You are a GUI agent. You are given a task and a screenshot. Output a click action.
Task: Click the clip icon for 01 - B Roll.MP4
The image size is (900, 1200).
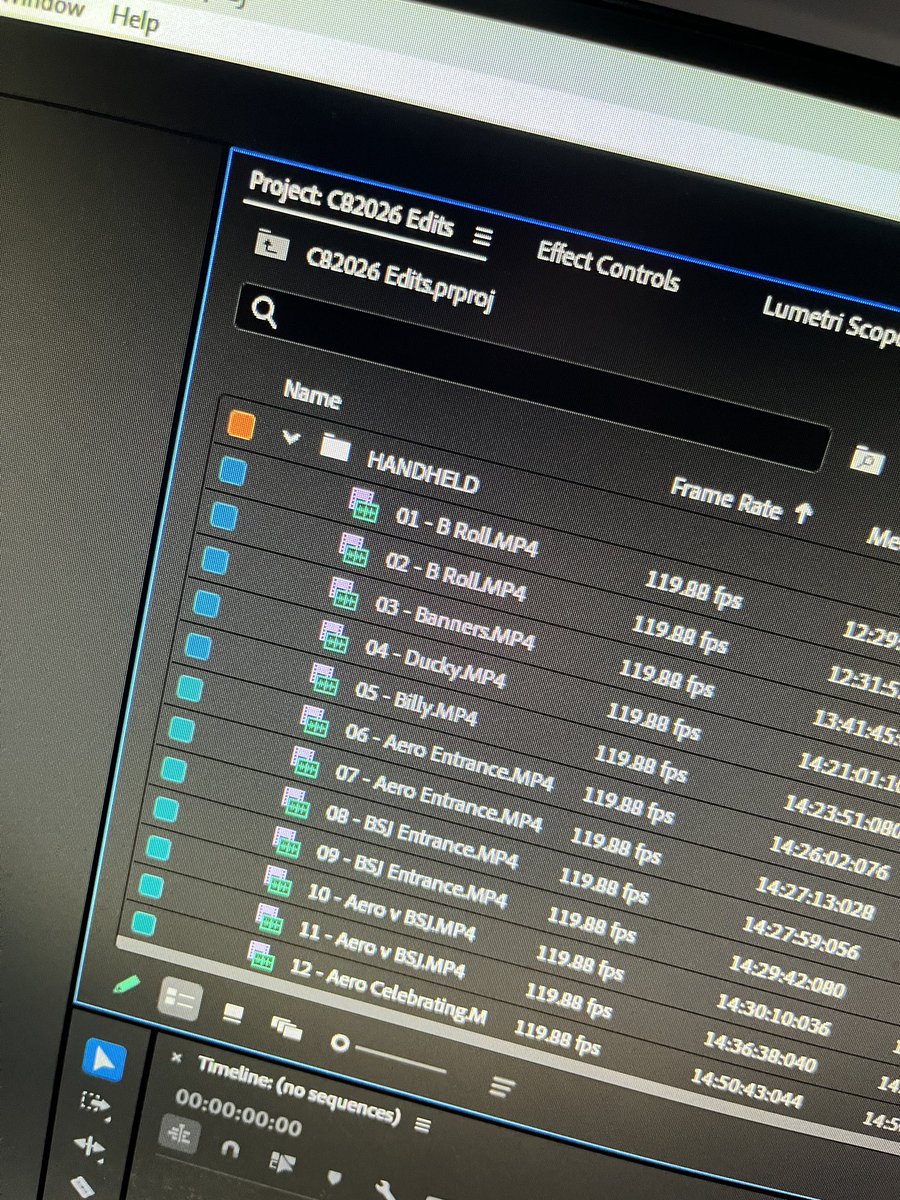(x=365, y=504)
